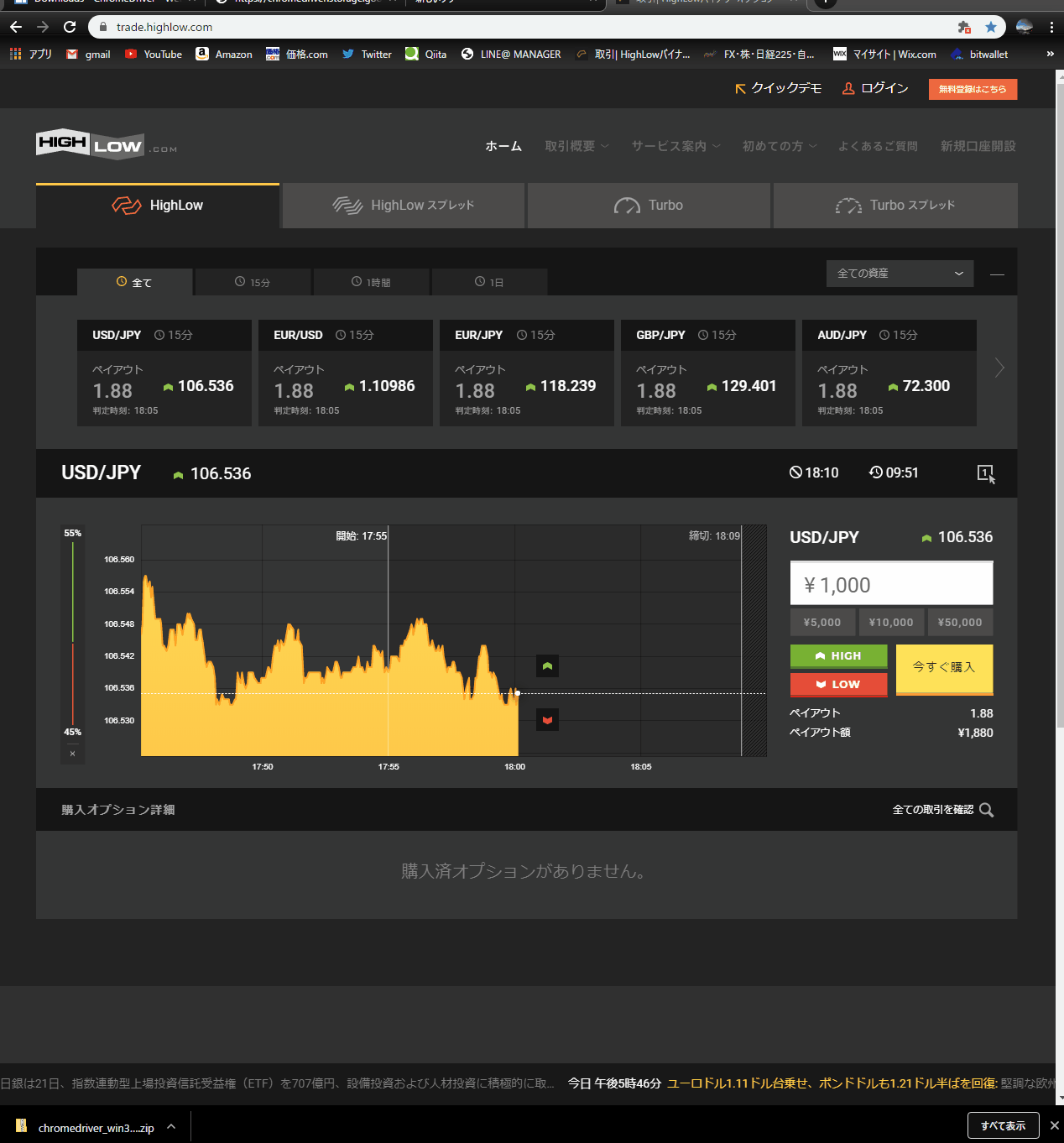Expand the chromedriver download options chevron
The image size is (1064, 1143).
click(171, 1126)
